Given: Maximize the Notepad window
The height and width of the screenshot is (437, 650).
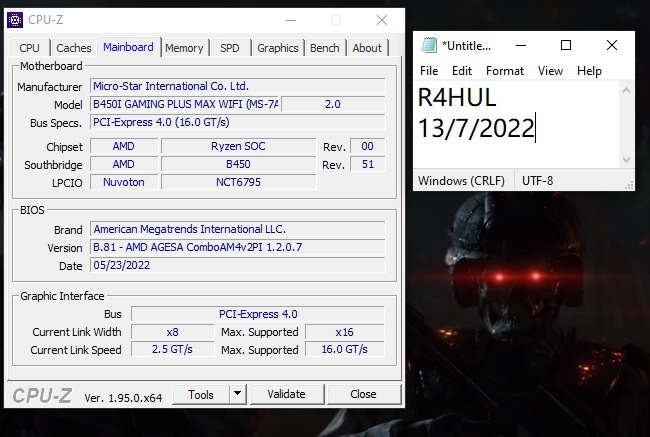Looking at the screenshot, I should pos(566,45).
